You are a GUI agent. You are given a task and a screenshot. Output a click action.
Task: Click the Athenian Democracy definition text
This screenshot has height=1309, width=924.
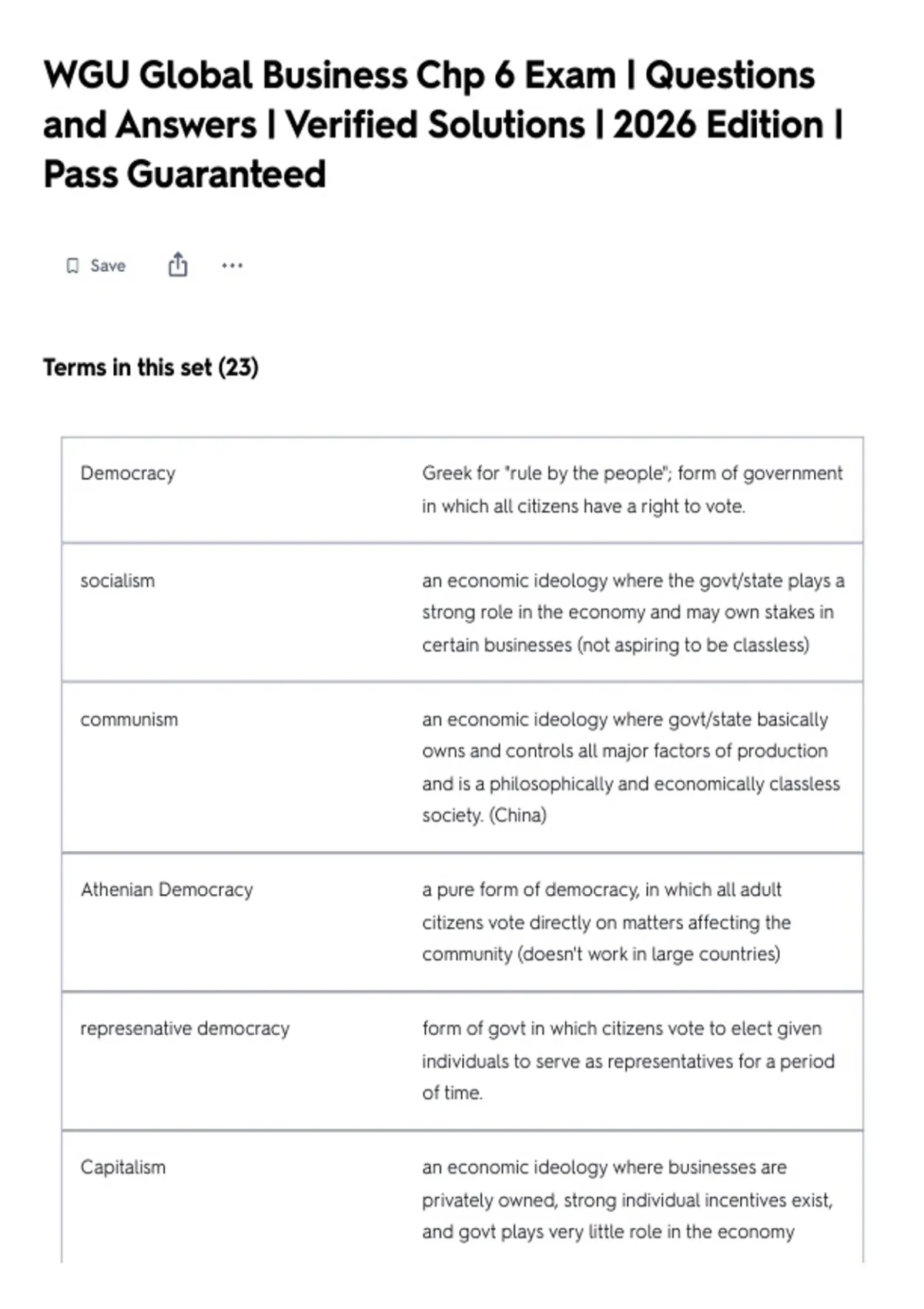[x=606, y=922]
